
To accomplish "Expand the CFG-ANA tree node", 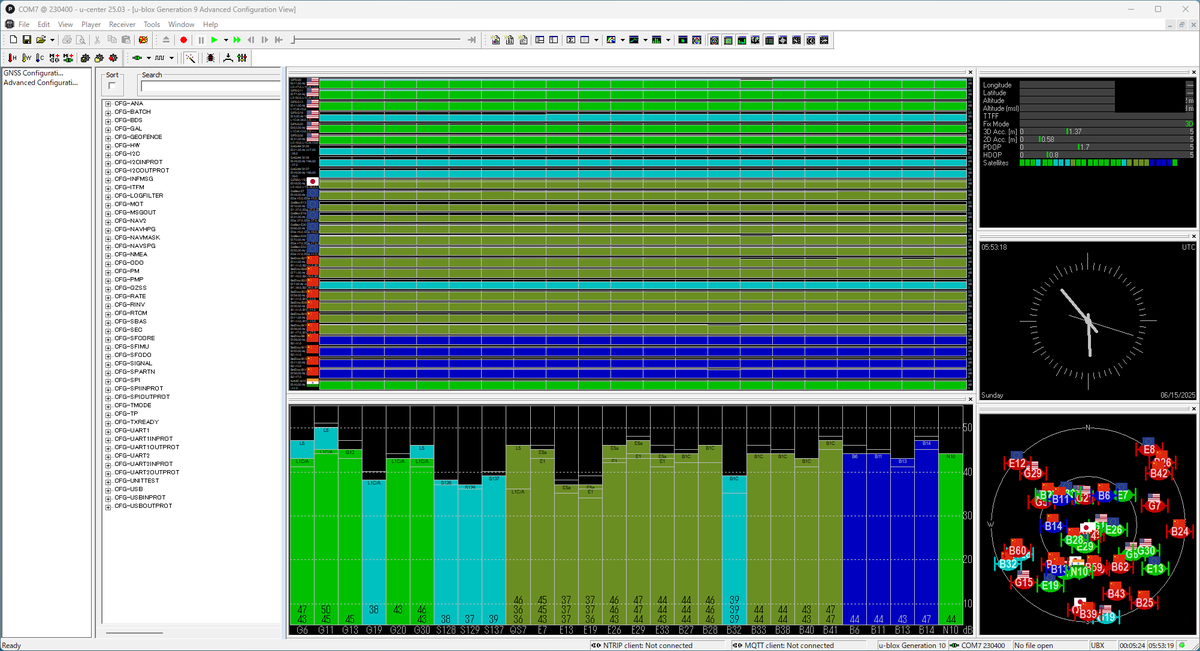I will [x=107, y=103].
